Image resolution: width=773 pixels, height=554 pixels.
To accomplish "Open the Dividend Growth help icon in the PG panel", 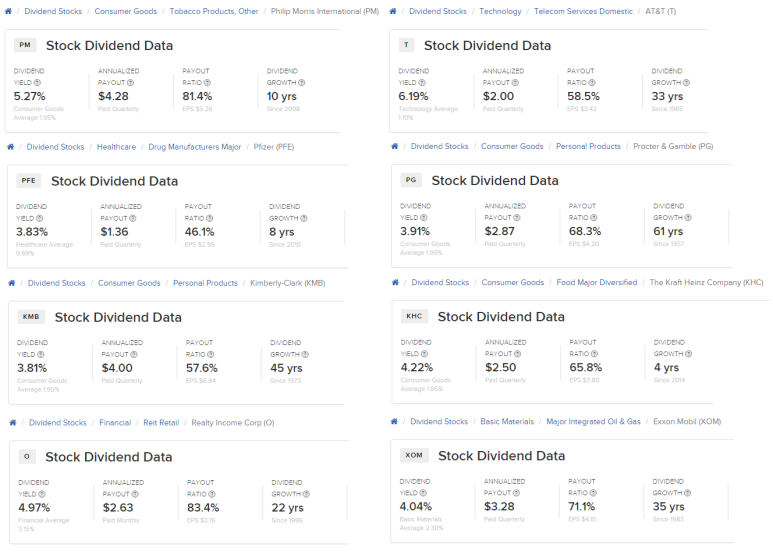I will coord(688,218).
